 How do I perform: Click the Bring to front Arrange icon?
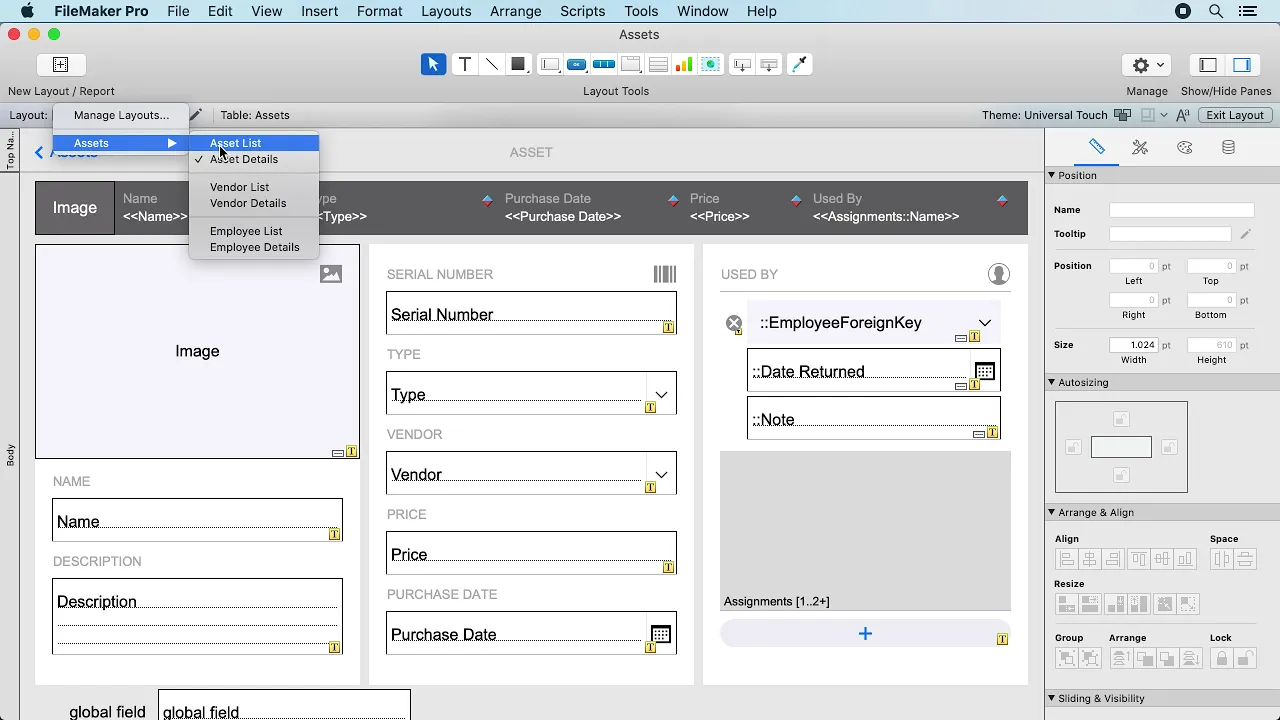pos(1120,658)
